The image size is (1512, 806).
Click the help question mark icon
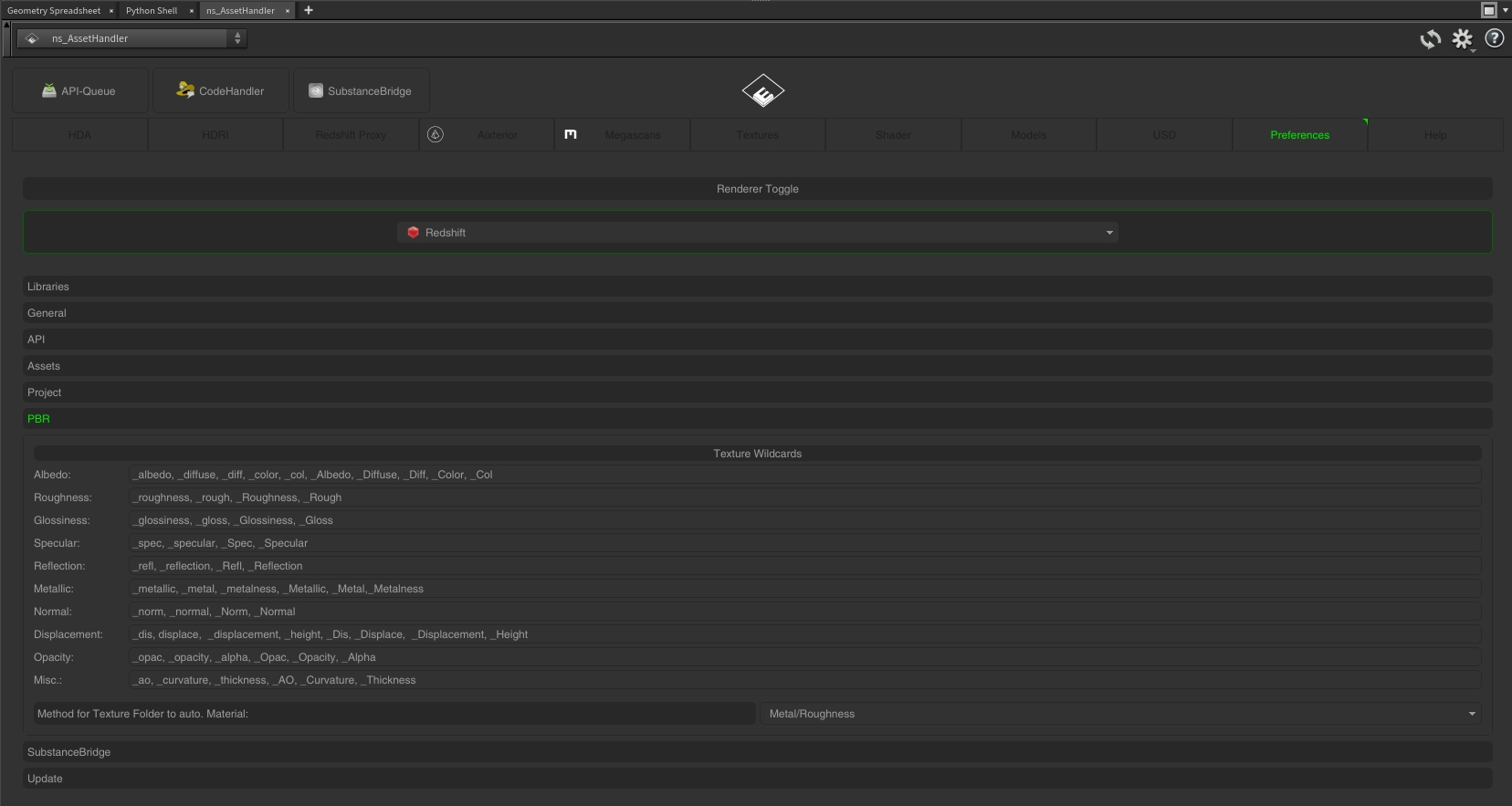[x=1495, y=38]
